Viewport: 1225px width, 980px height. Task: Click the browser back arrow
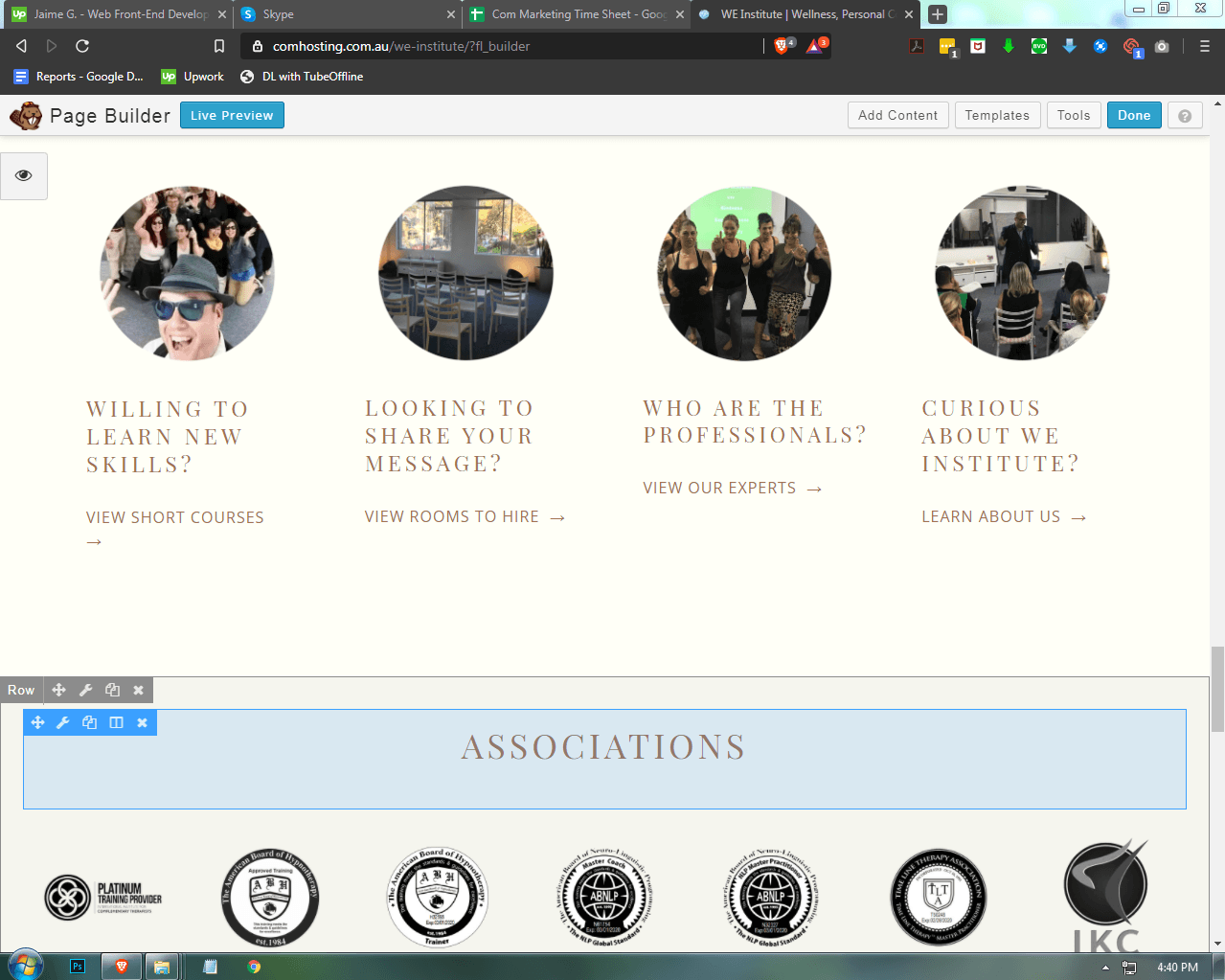click(21, 46)
